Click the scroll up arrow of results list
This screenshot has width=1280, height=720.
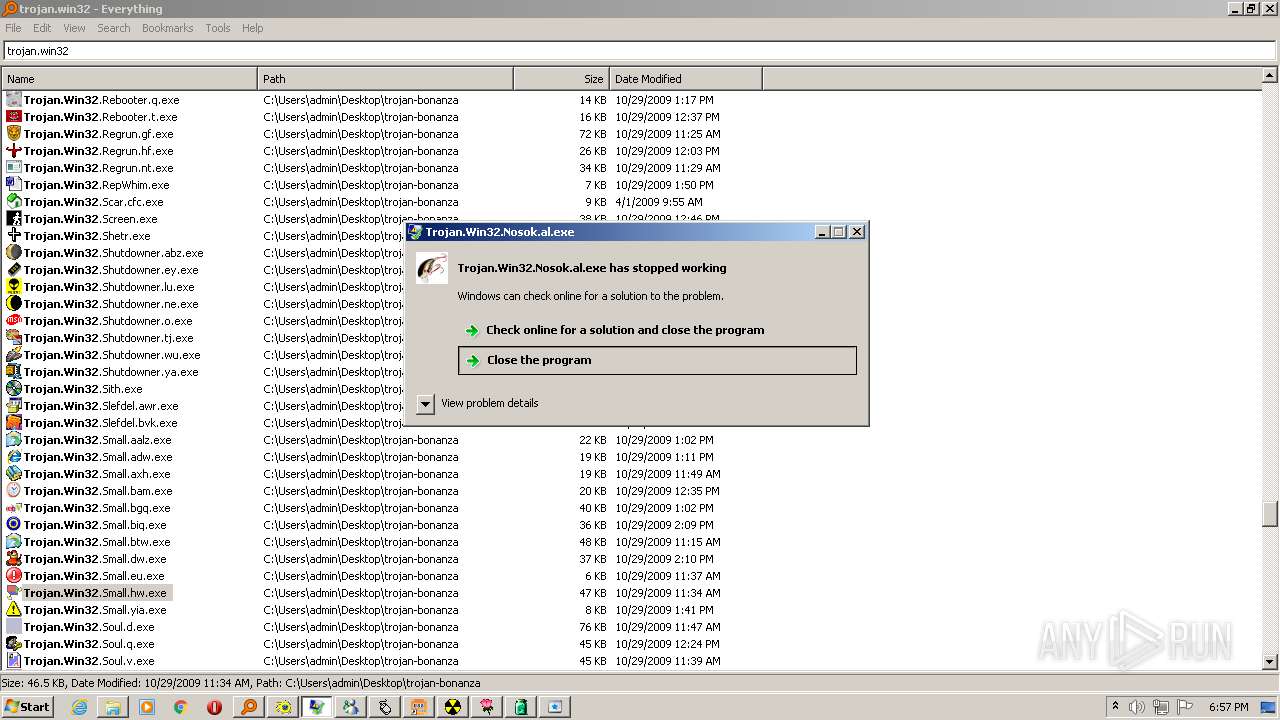1270,75
